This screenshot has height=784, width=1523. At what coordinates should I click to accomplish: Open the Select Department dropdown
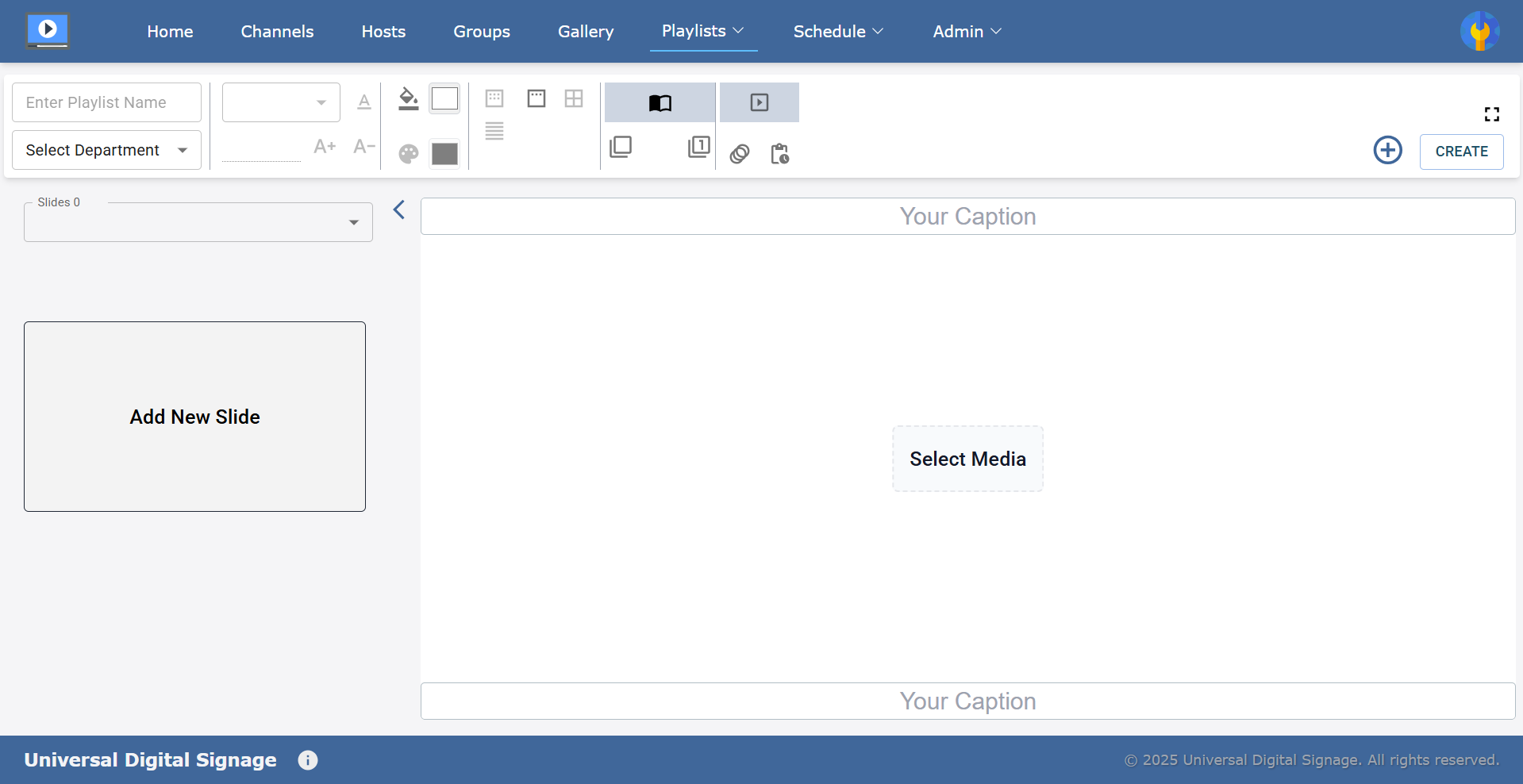tap(106, 150)
